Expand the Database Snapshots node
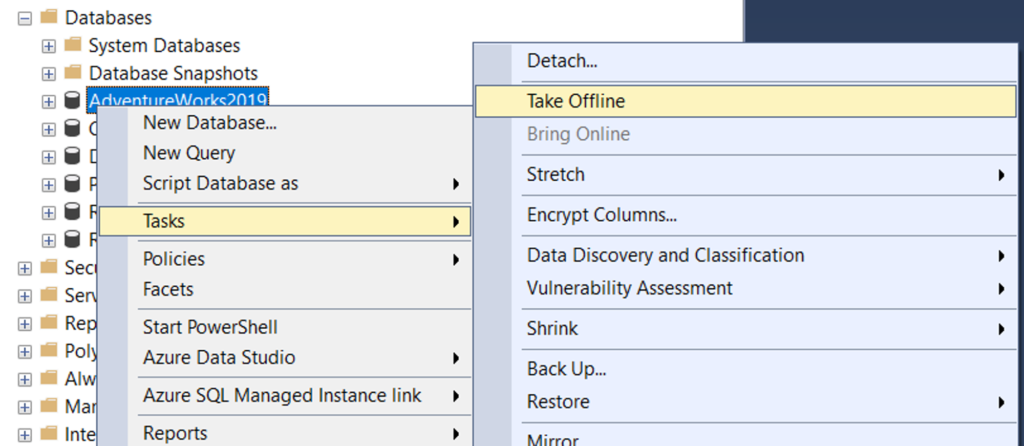 pyautogui.click(x=48, y=74)
